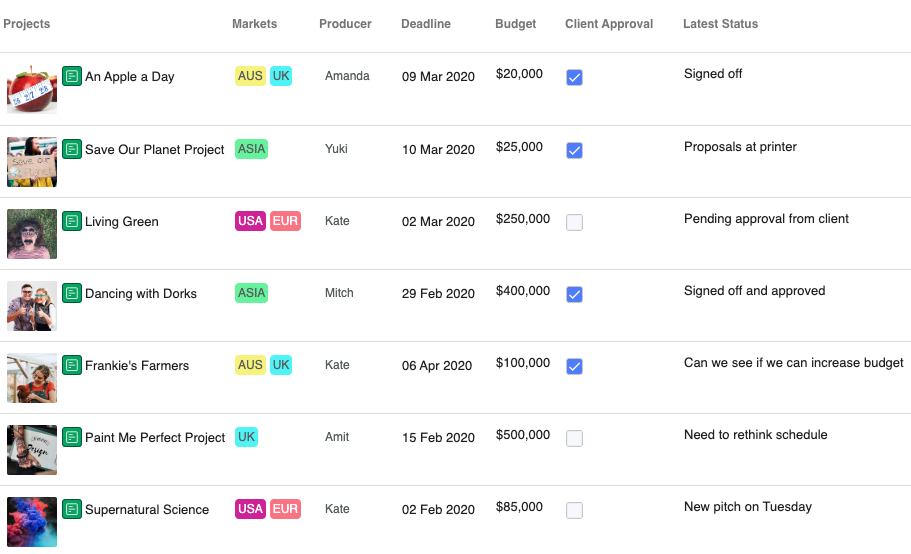Click the green document icon for Living Green
The width and height of the screenshot is (911, 554).
click(72, 221)
